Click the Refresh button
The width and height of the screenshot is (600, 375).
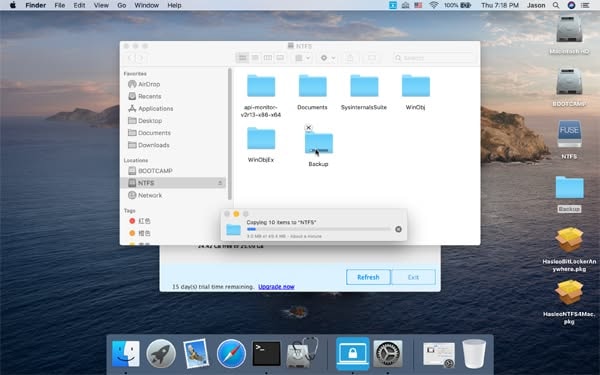[x=368, y=277]
